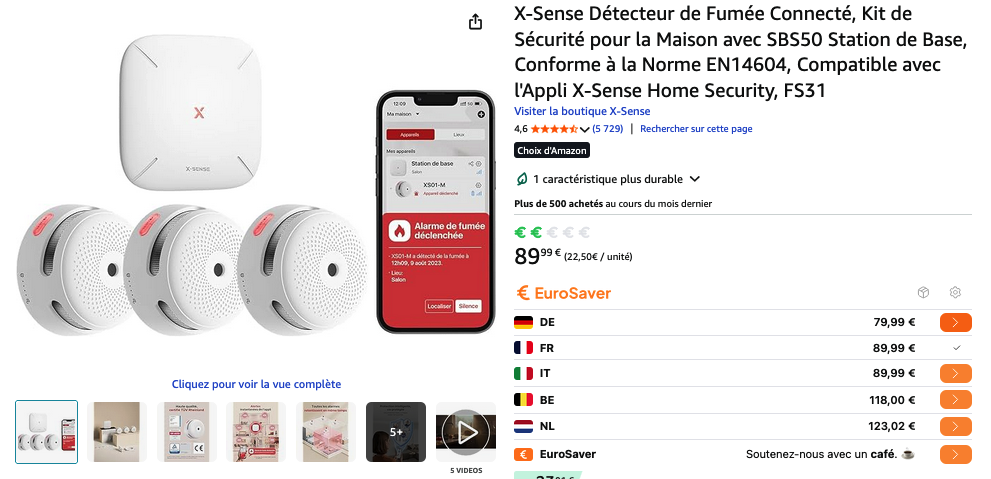Screen dimensions: 991x479
Task: Select the TÜV certification thumbnail
Action: pos(186,432)
